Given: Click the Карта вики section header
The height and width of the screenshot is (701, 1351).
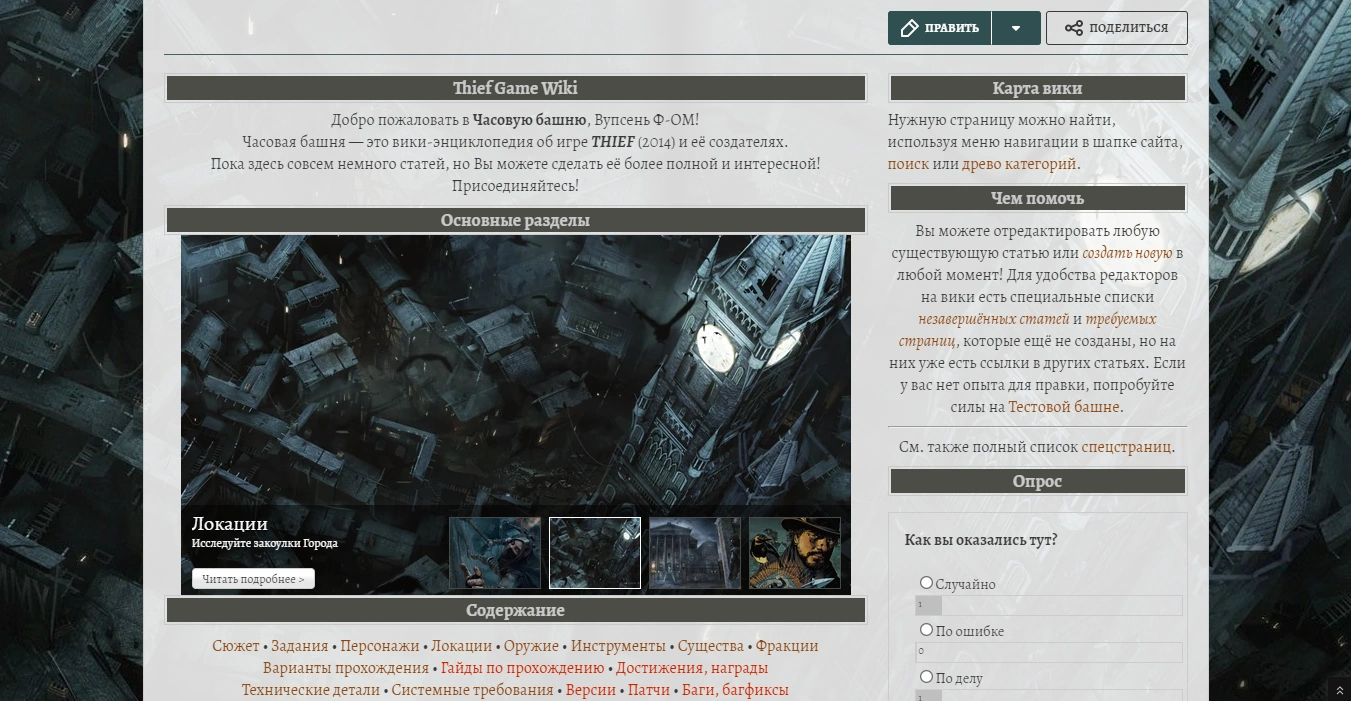Looking at the screenshot, I should pyautogui.click(x=1037, y=88).
